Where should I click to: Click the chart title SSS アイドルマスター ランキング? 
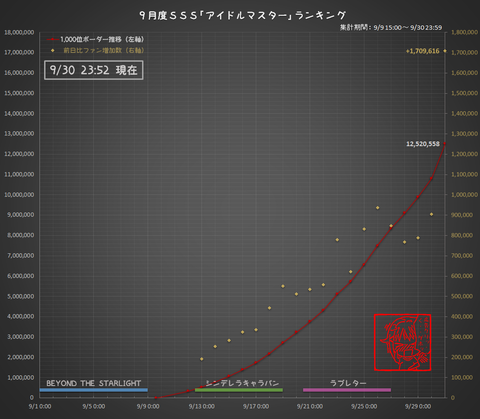point(243,15)
